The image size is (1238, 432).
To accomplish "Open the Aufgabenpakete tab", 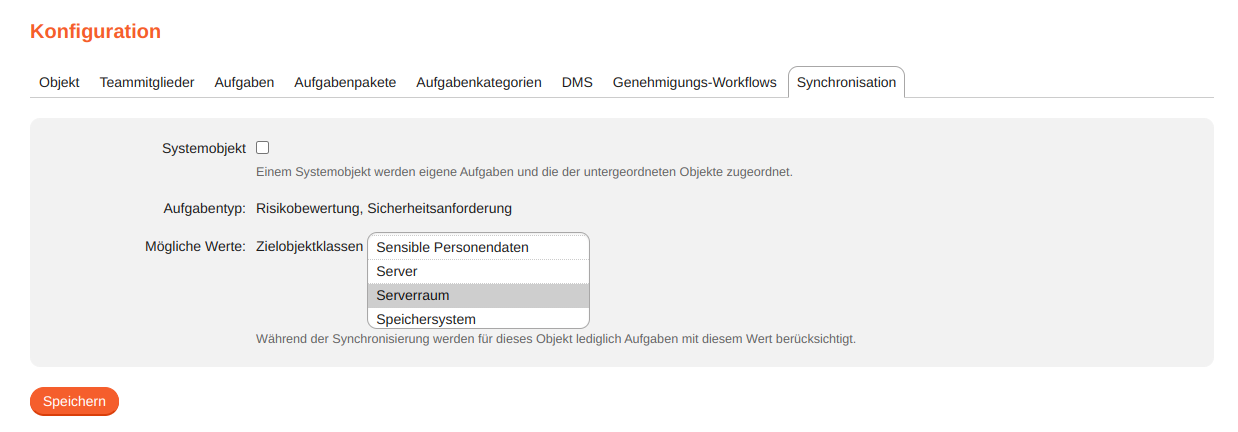I will (x=345, y=82).
